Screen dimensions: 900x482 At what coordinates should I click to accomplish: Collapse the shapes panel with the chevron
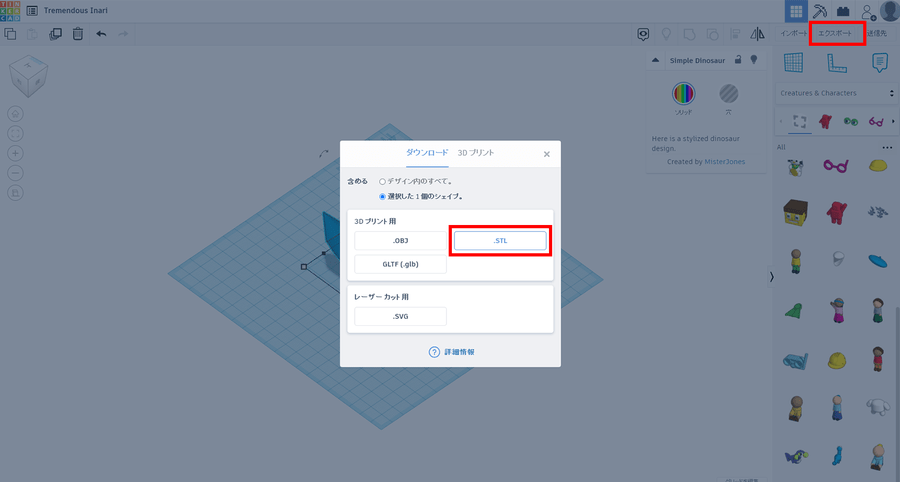[771, 277]
